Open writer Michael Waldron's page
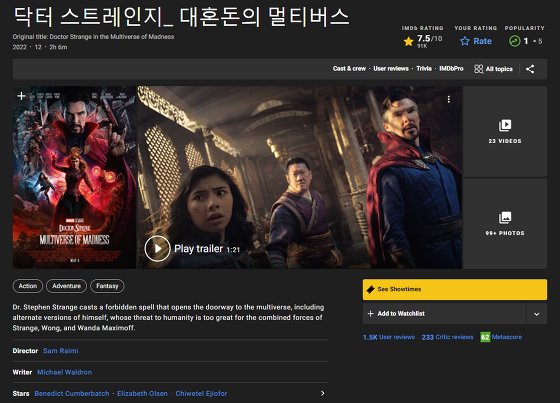Viewport: 560px width, 403px height. (64, 372)
